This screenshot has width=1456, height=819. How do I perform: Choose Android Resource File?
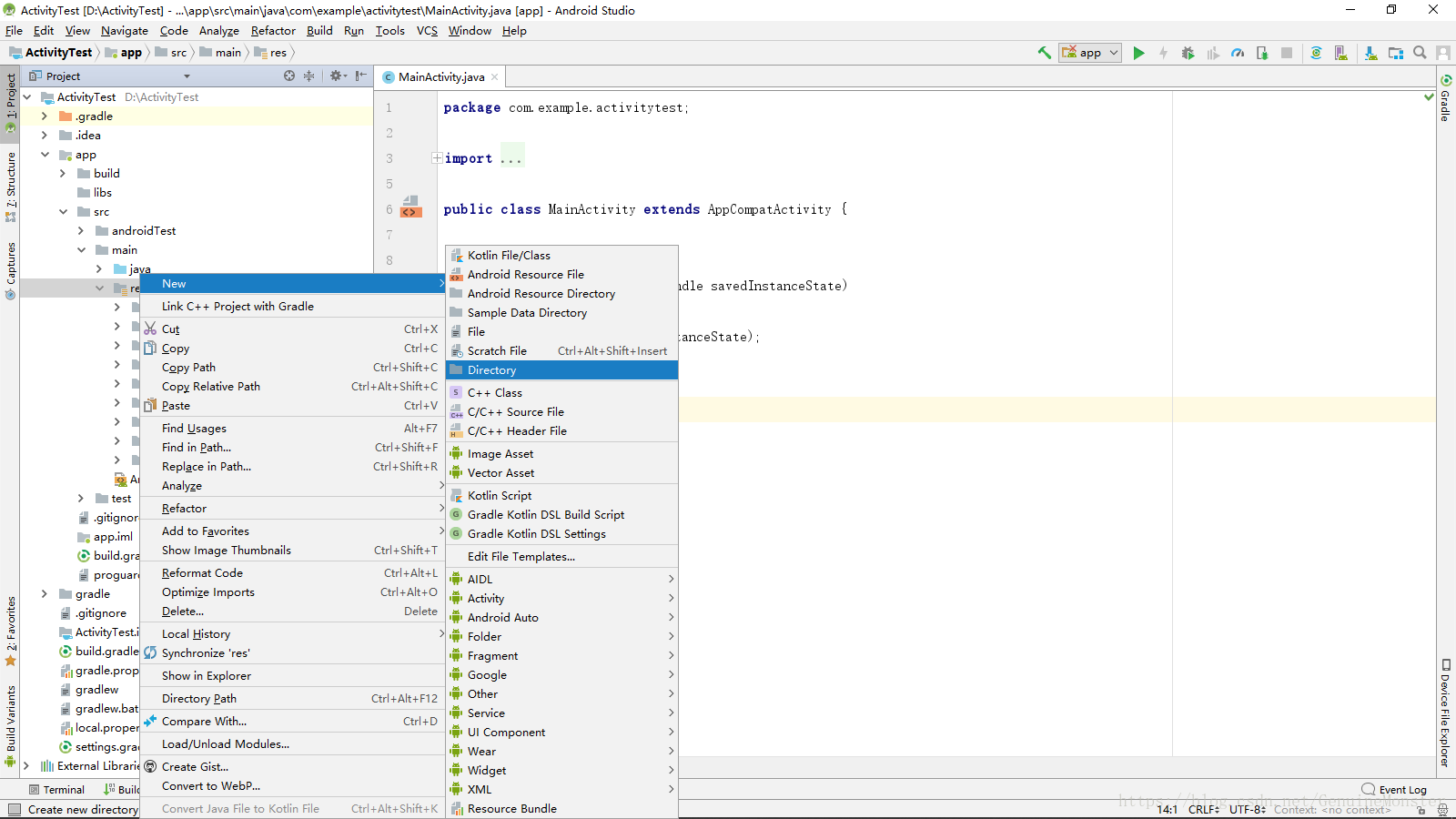point(561,275)
